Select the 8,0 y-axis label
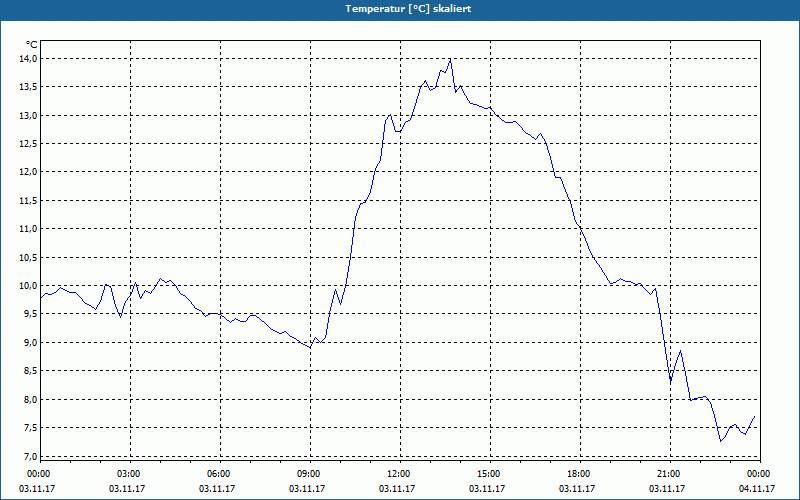Image resolution: width=800 pixels, height=500 pixels. (x=31, y=399)
